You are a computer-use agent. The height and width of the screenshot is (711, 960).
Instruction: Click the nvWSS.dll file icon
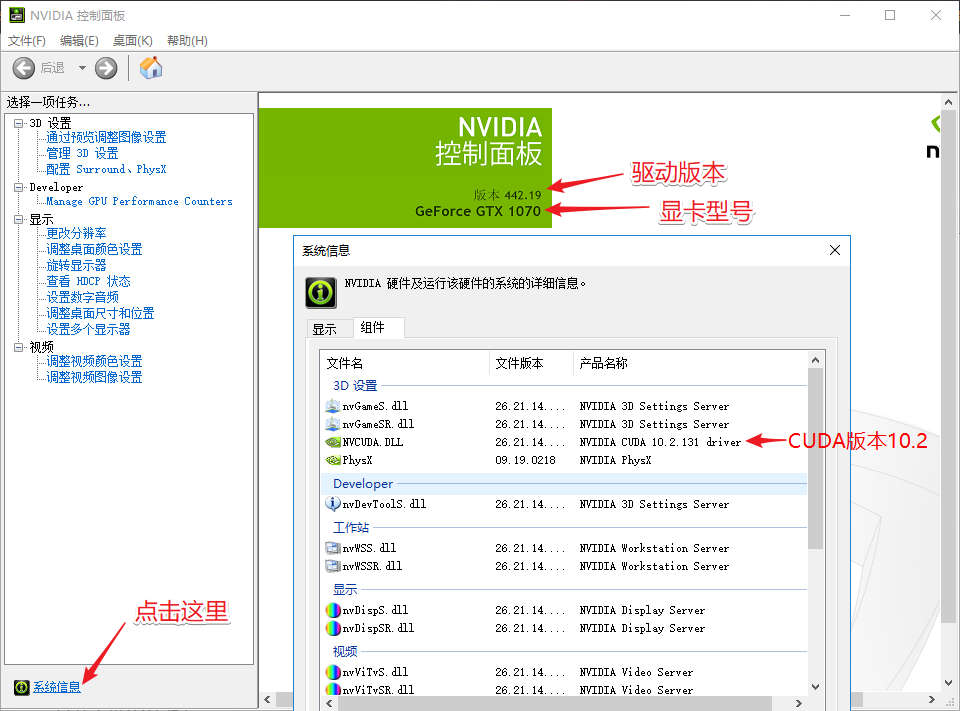tap(332, 548)
